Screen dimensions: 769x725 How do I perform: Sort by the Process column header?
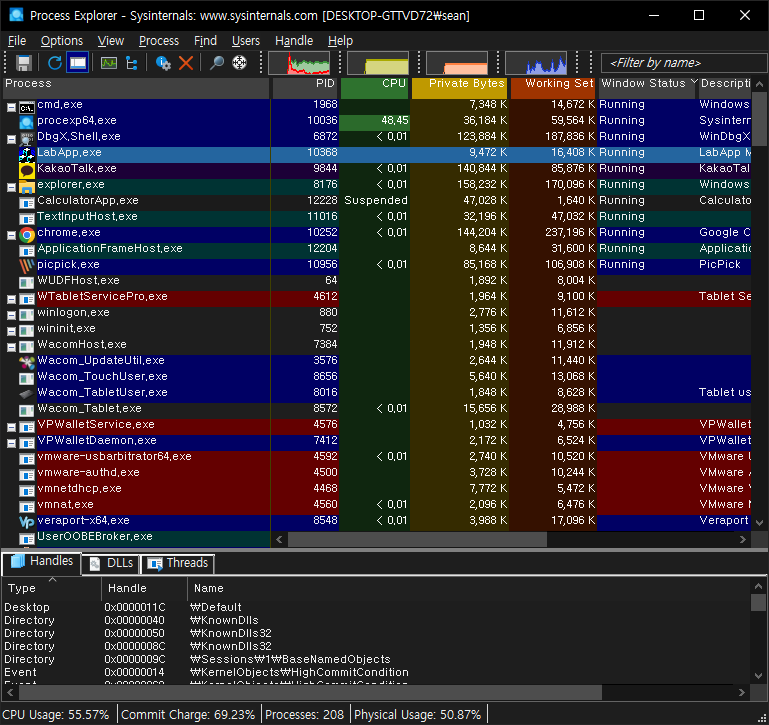(x=136, y=88)
